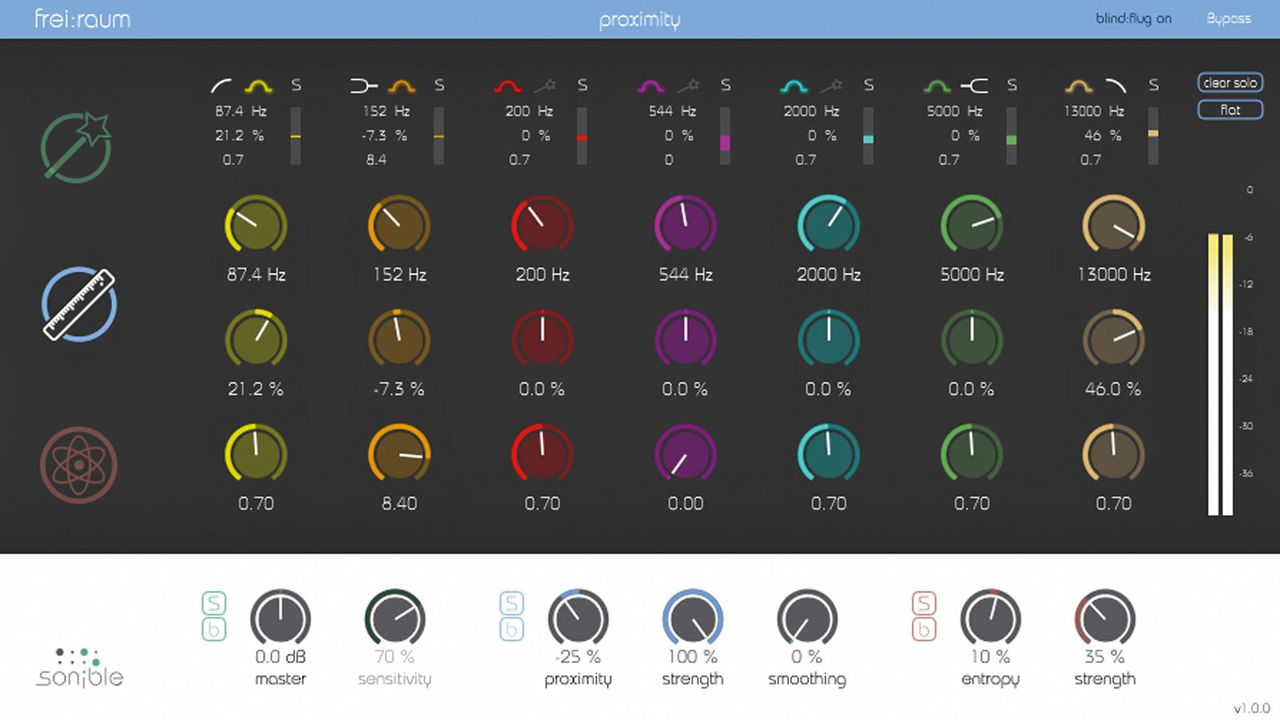Viewport: 1280px width, 720px height.
Task: Select high-cut filter shape for 13000 Hz band
Action: [1116, 86]
